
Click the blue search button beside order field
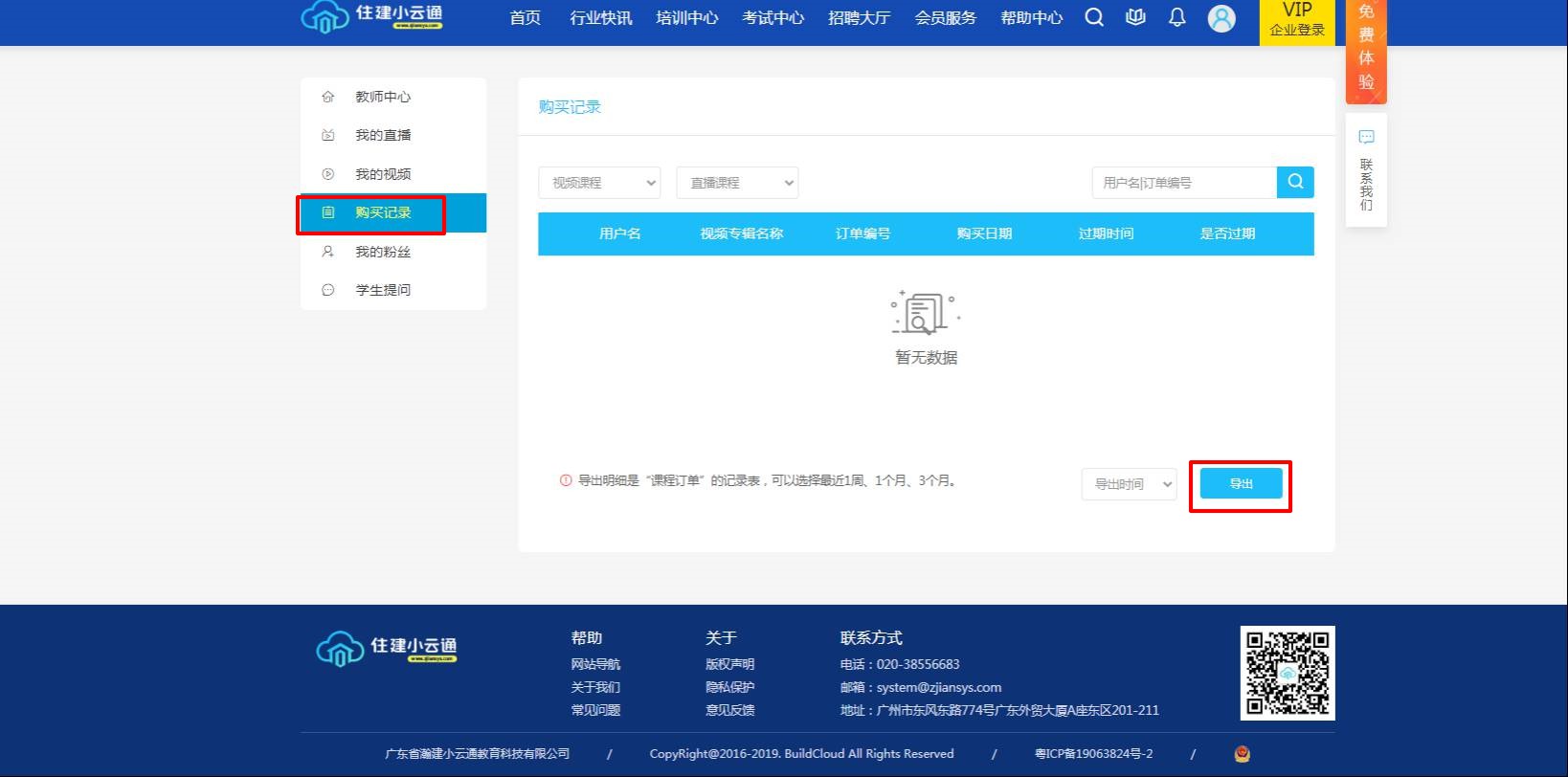[x=1295, y=182]
